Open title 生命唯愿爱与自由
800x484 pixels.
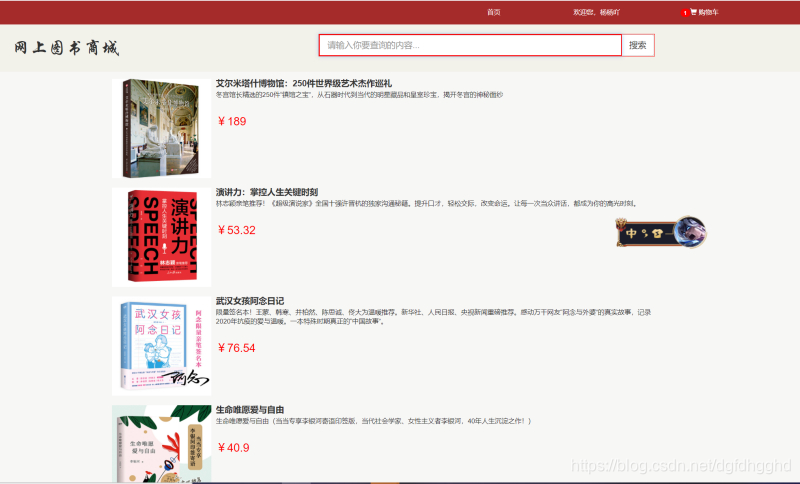tap(250, 410)
